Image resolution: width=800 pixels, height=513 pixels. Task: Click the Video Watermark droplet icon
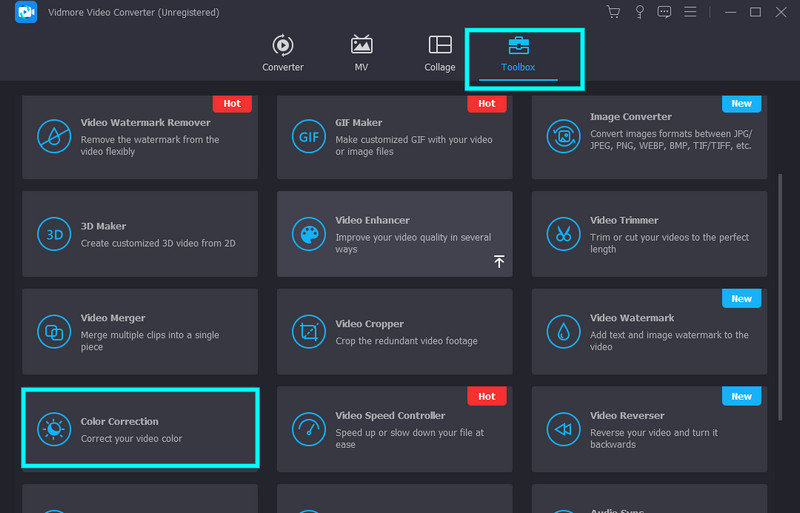[x=562, y=331]
